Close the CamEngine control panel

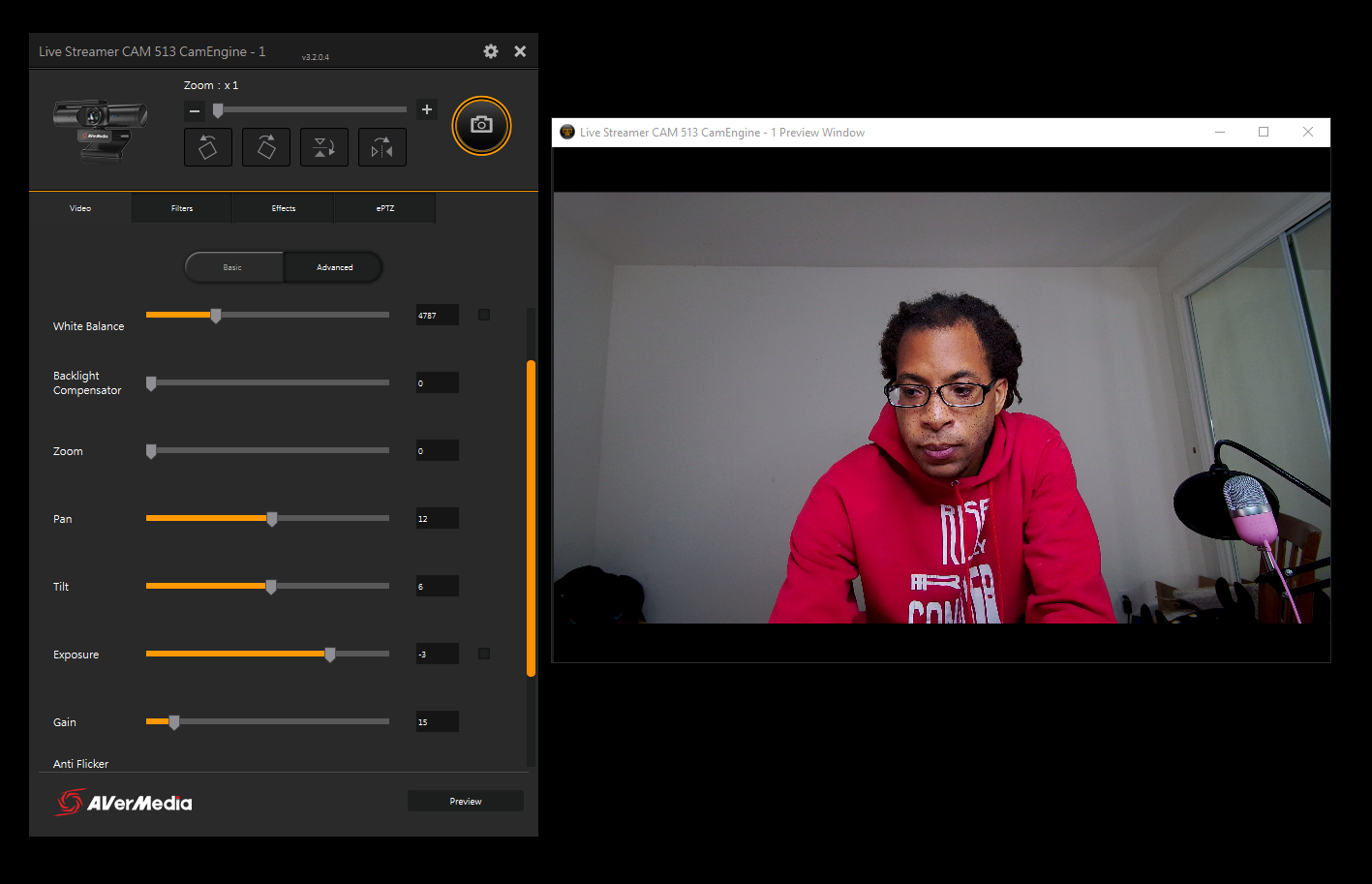click(x=520, y=51)
